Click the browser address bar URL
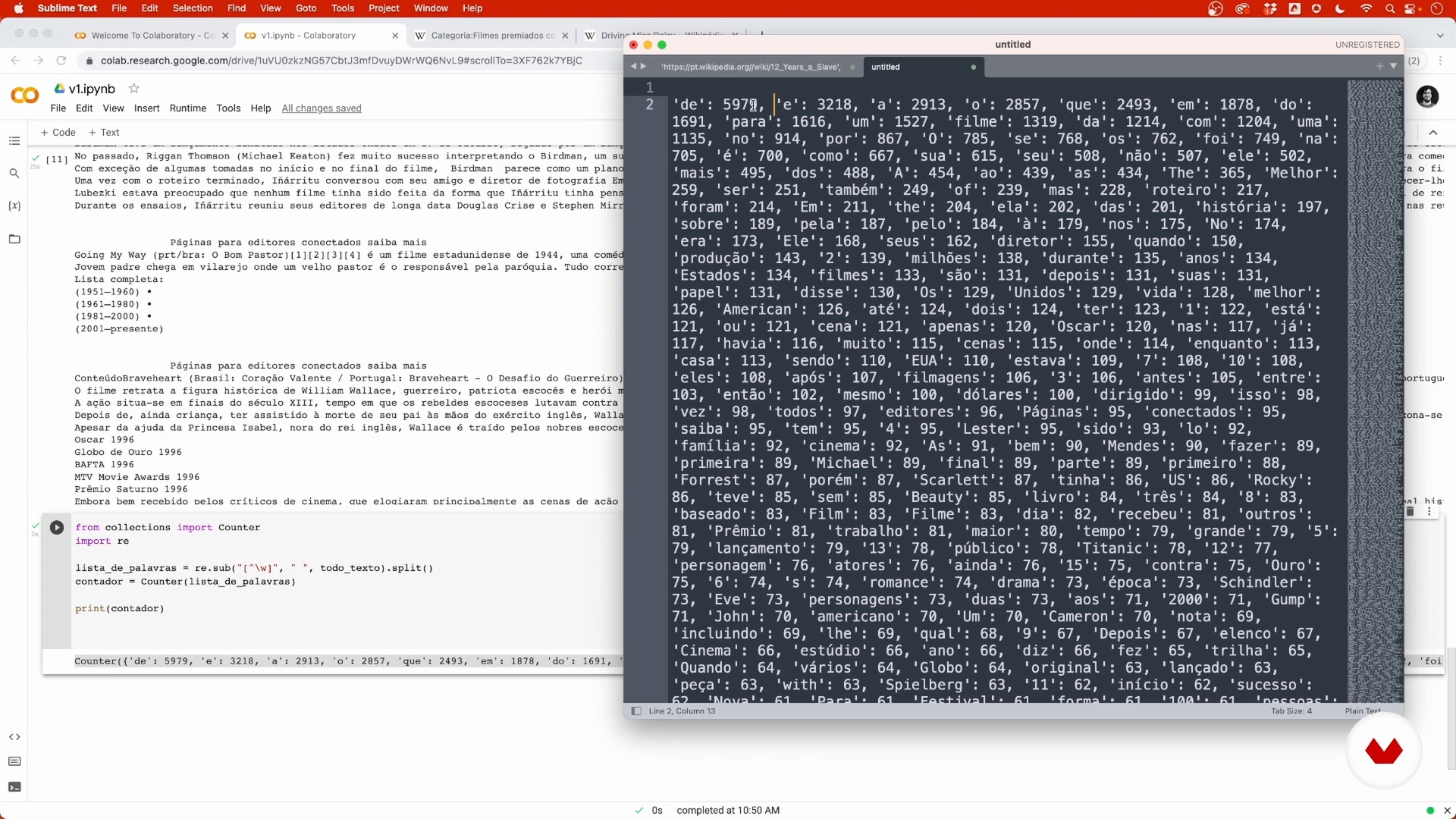Image resolution: width=1456 pixels, height=819 pixels. coord(341,61)
